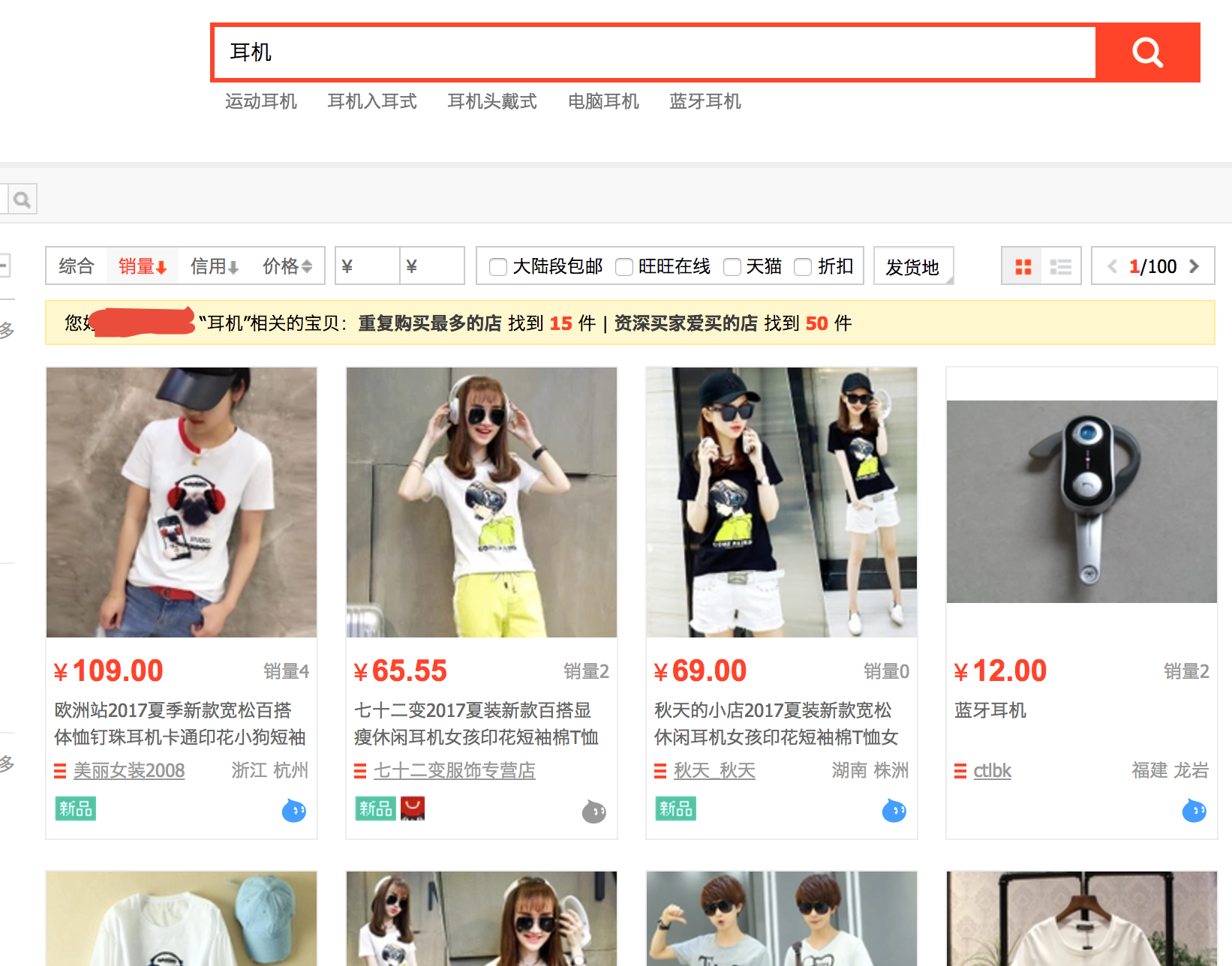Click the orange search magnifier button
Viewport: 1232px width, 966px height.
coord(1147,52)
